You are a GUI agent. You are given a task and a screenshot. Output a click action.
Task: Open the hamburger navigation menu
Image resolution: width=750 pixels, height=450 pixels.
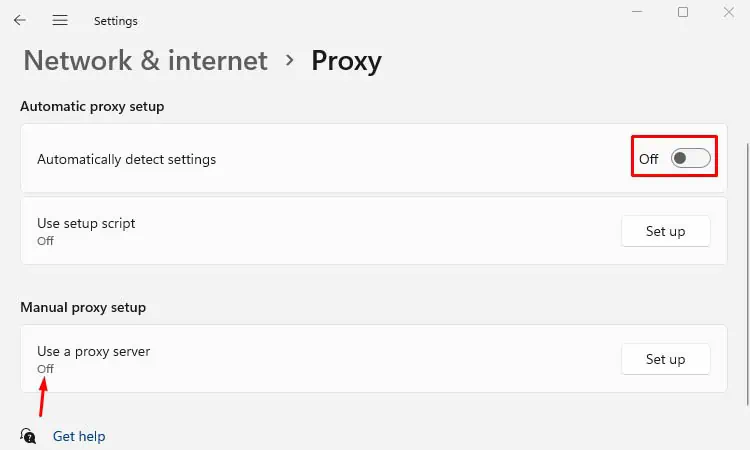click(60, 20)
